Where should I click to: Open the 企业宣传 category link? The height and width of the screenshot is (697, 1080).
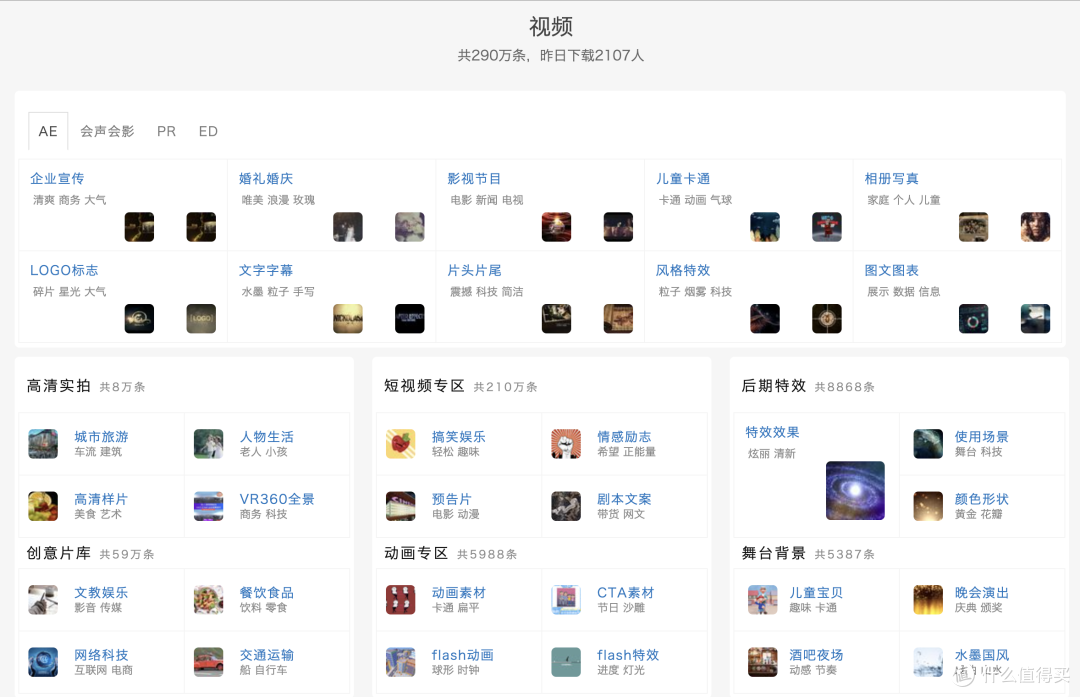coord(57,178)
